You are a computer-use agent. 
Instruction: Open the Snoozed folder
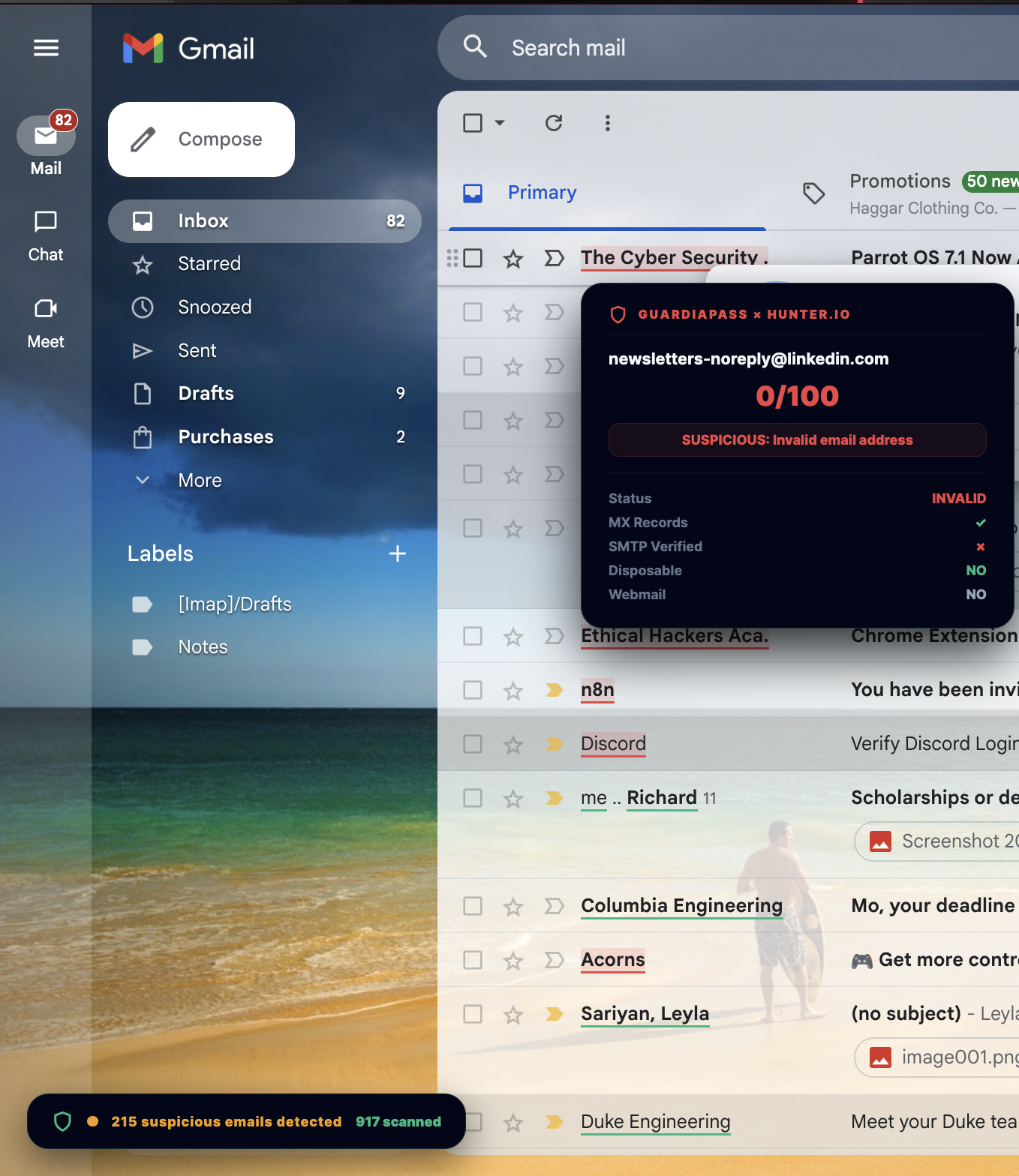(x=265, y=307)
